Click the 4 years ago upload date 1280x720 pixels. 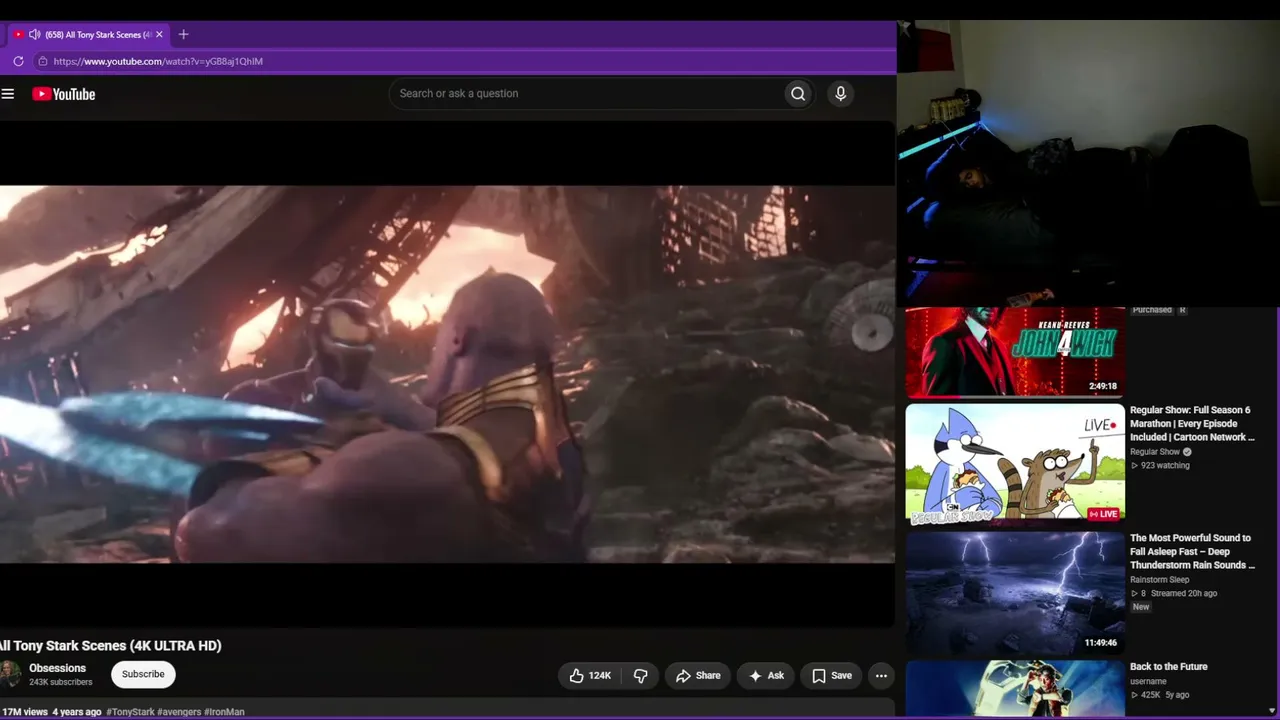pyautogui.click(x=77, y=712)
